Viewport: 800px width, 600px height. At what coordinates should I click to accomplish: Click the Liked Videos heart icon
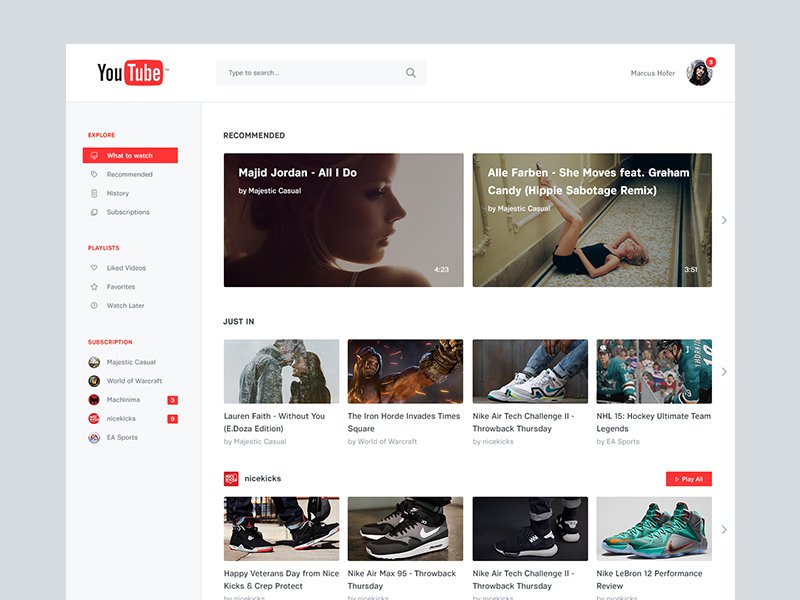point(94,268)
